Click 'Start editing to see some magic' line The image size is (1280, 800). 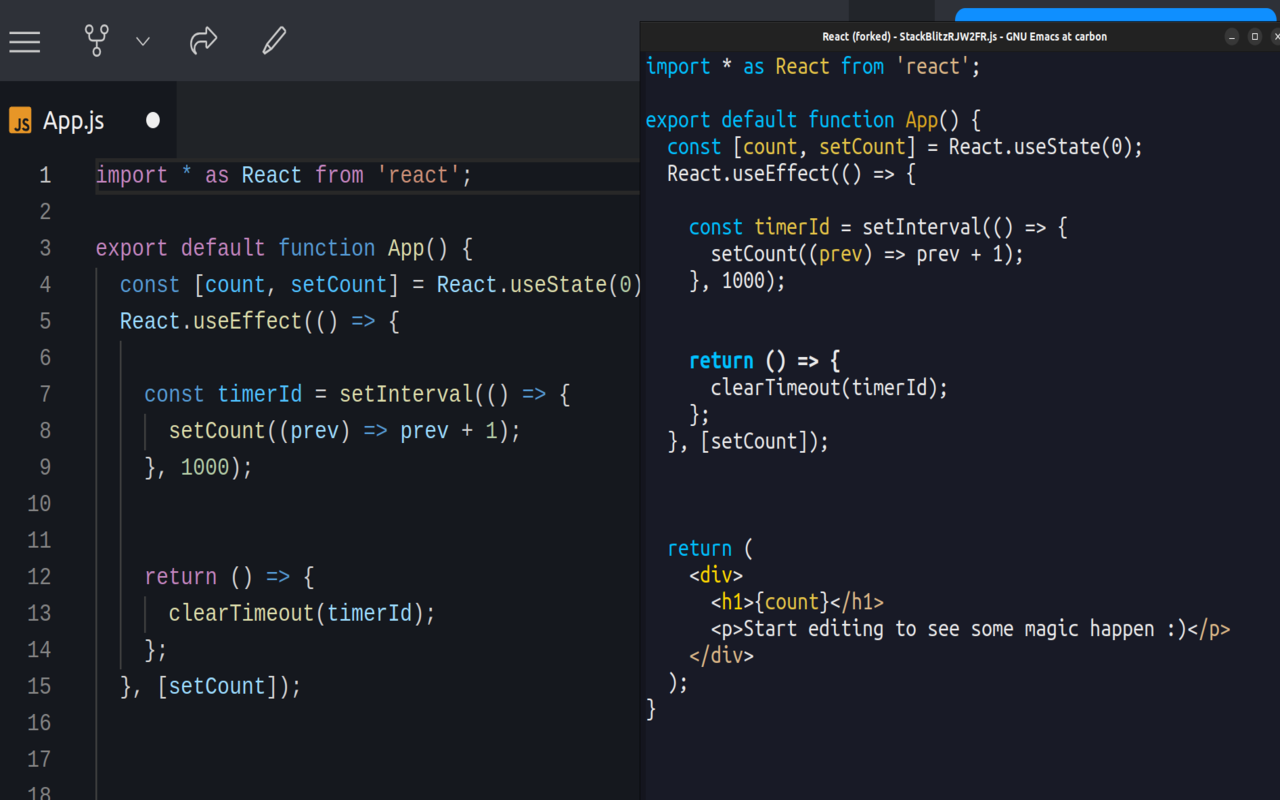(970, 629)
